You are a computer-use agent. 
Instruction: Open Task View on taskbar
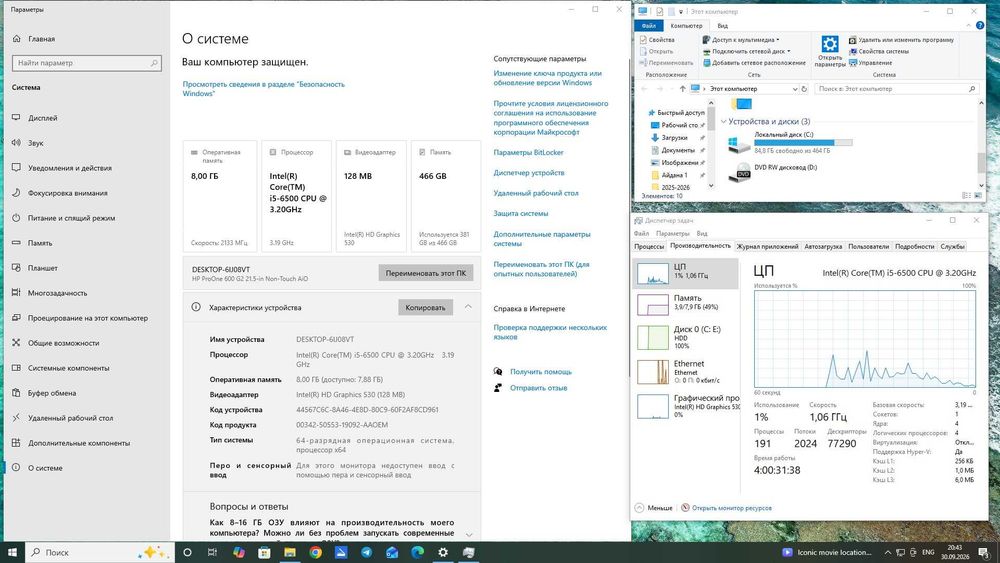(x=213, y=552)
